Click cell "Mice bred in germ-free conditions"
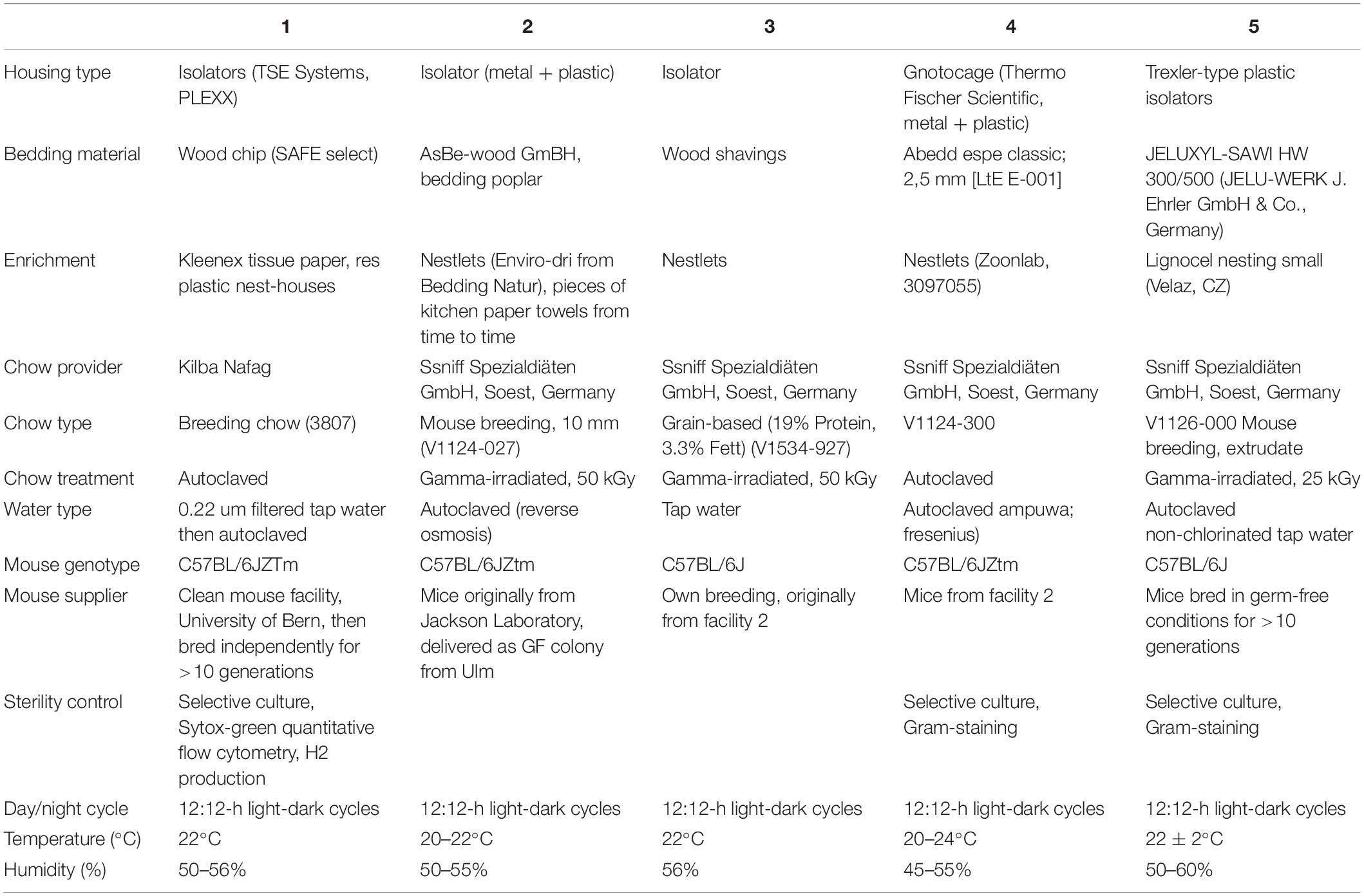Viewport: 1364px width, 896px height. tap(1236, 621)
